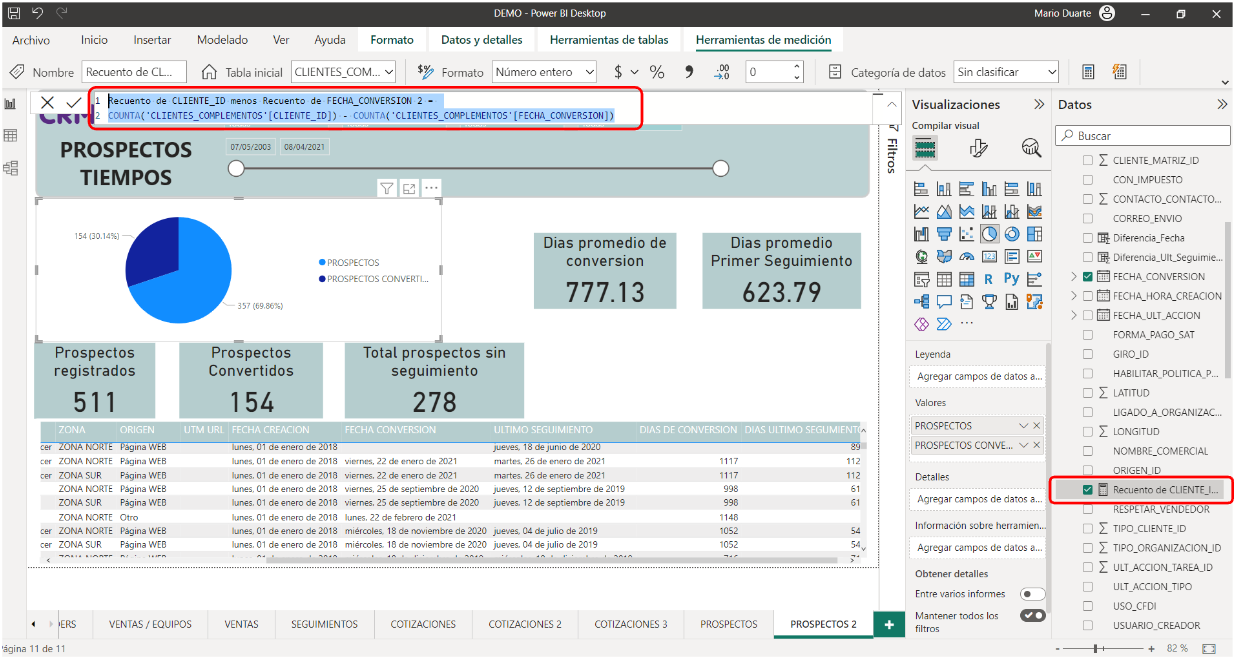Apply thousands separator comma format
1236x658 pixels.
pos(688,72)
